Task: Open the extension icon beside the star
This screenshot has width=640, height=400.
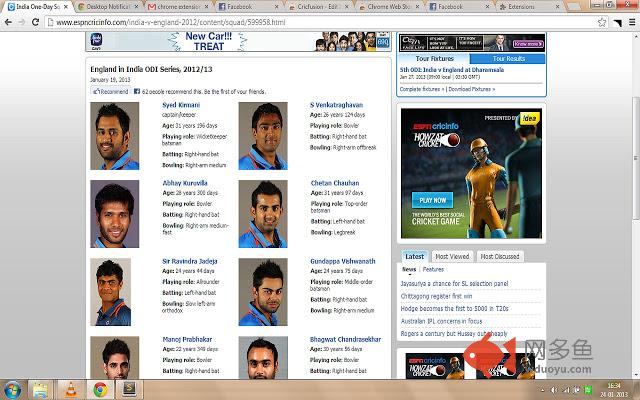Action: 617,23
